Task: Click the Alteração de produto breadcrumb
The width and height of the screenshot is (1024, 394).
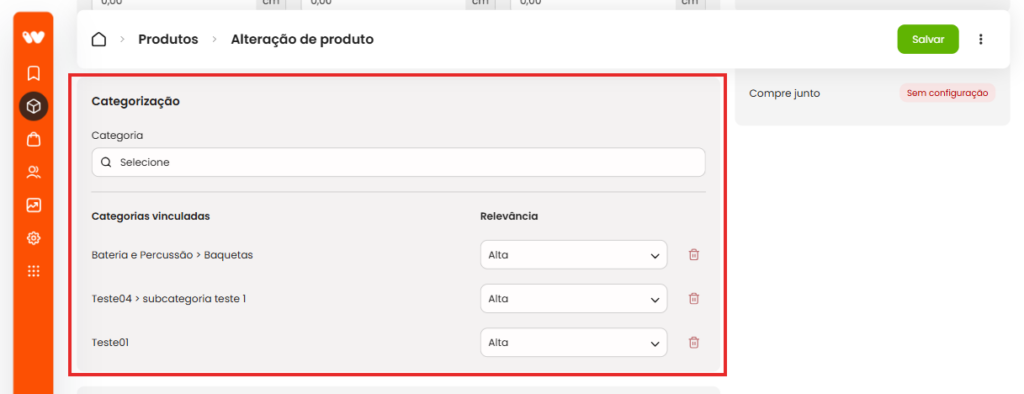Action: tap(302, 39)
